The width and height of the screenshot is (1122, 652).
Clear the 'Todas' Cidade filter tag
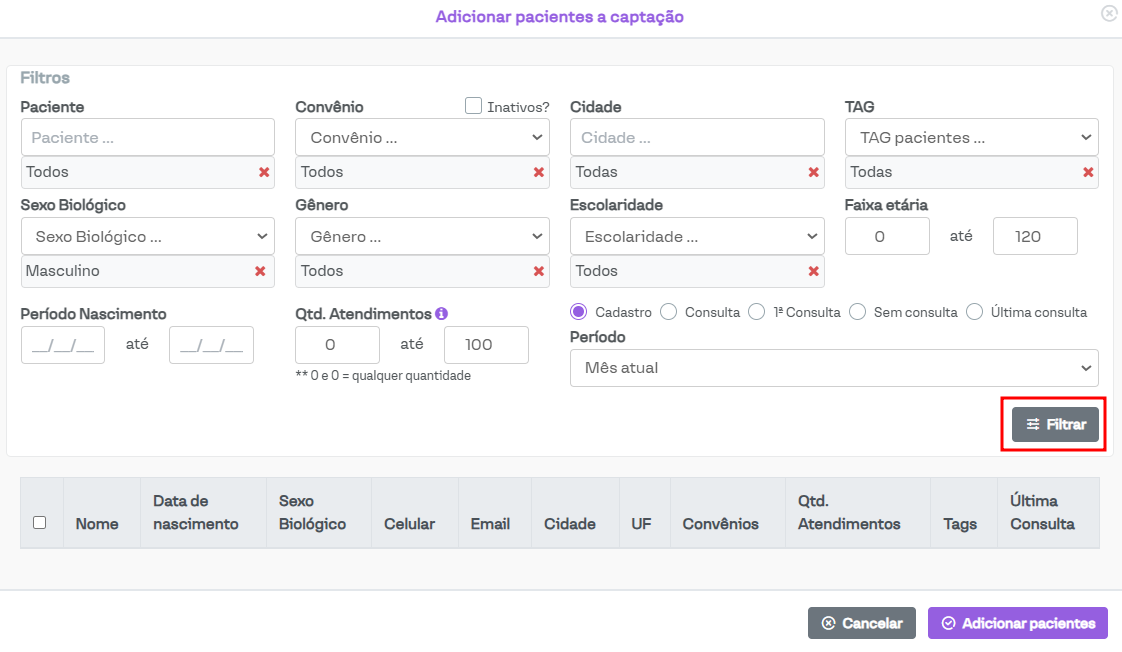(814, 172)
